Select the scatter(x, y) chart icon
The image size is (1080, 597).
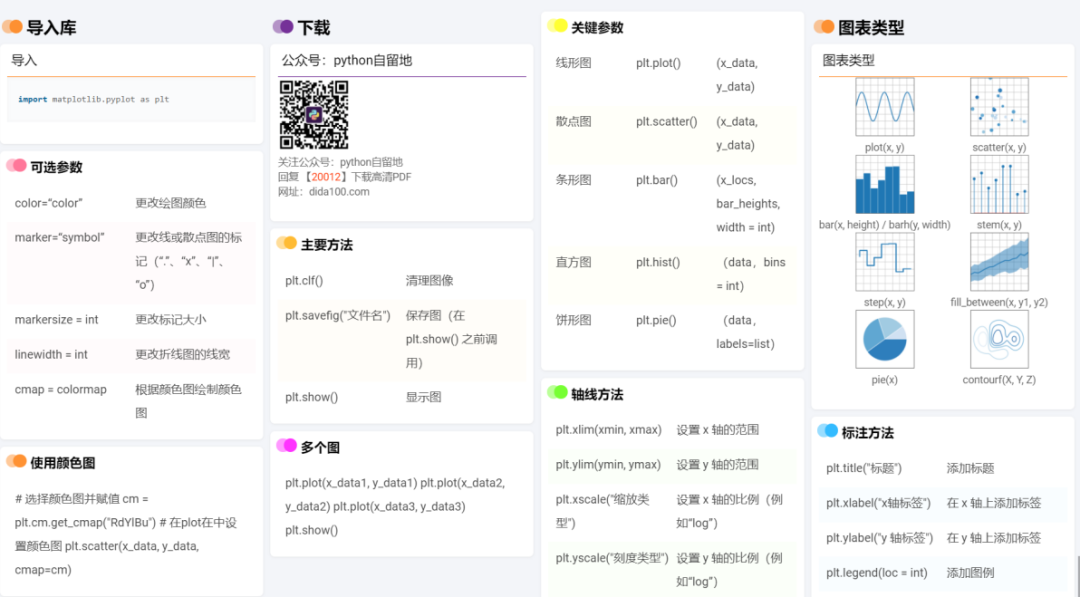(x=998, y=105)
